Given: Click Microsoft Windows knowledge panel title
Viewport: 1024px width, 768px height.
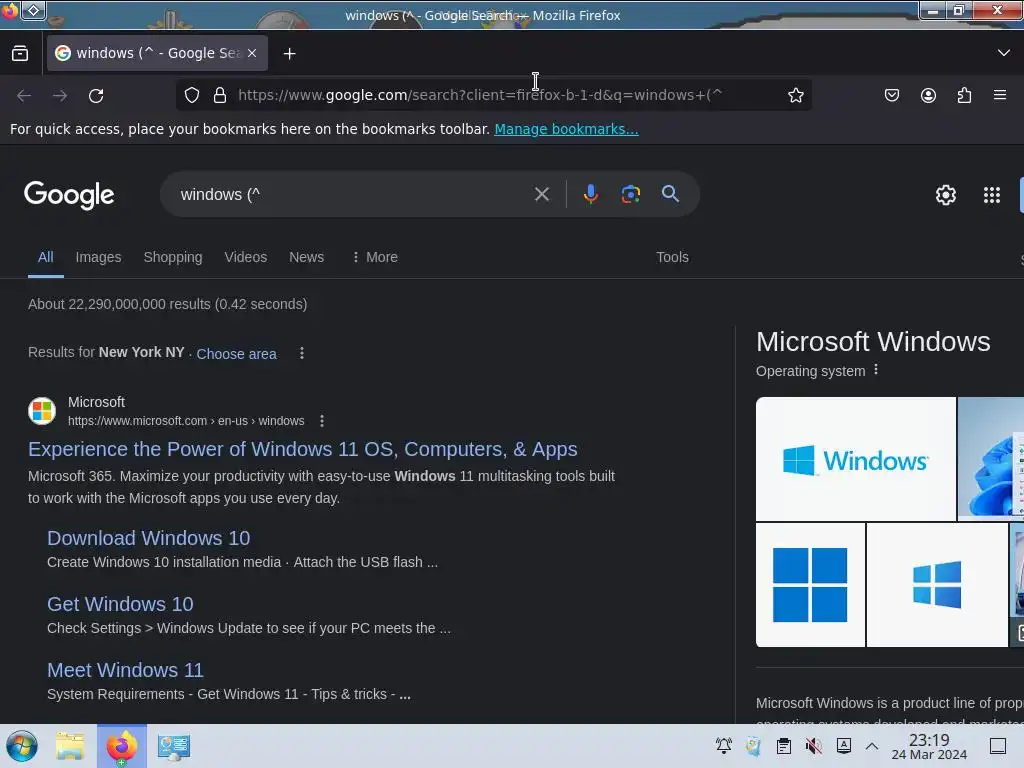Looking at the screenshot, I should [873, 342].
